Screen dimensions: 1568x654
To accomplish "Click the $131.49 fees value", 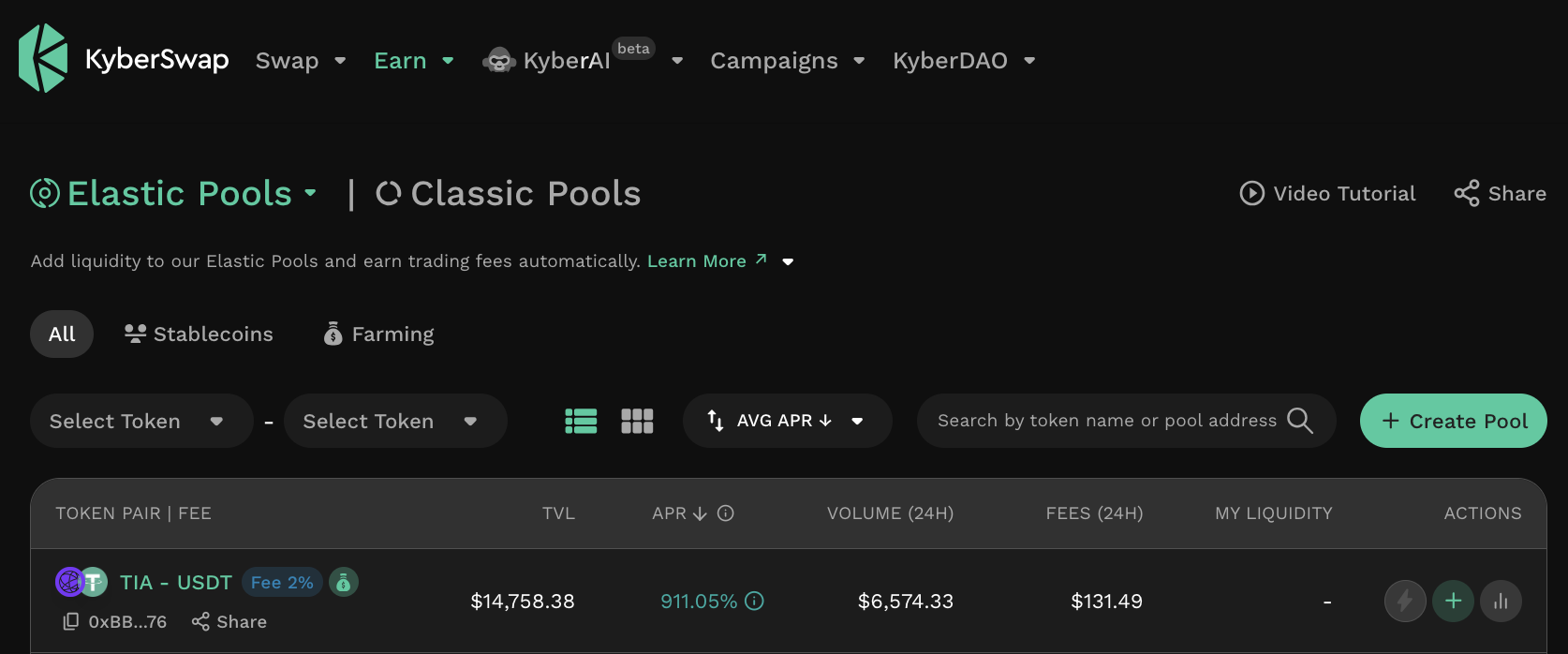I will [x=1107, y=602].
